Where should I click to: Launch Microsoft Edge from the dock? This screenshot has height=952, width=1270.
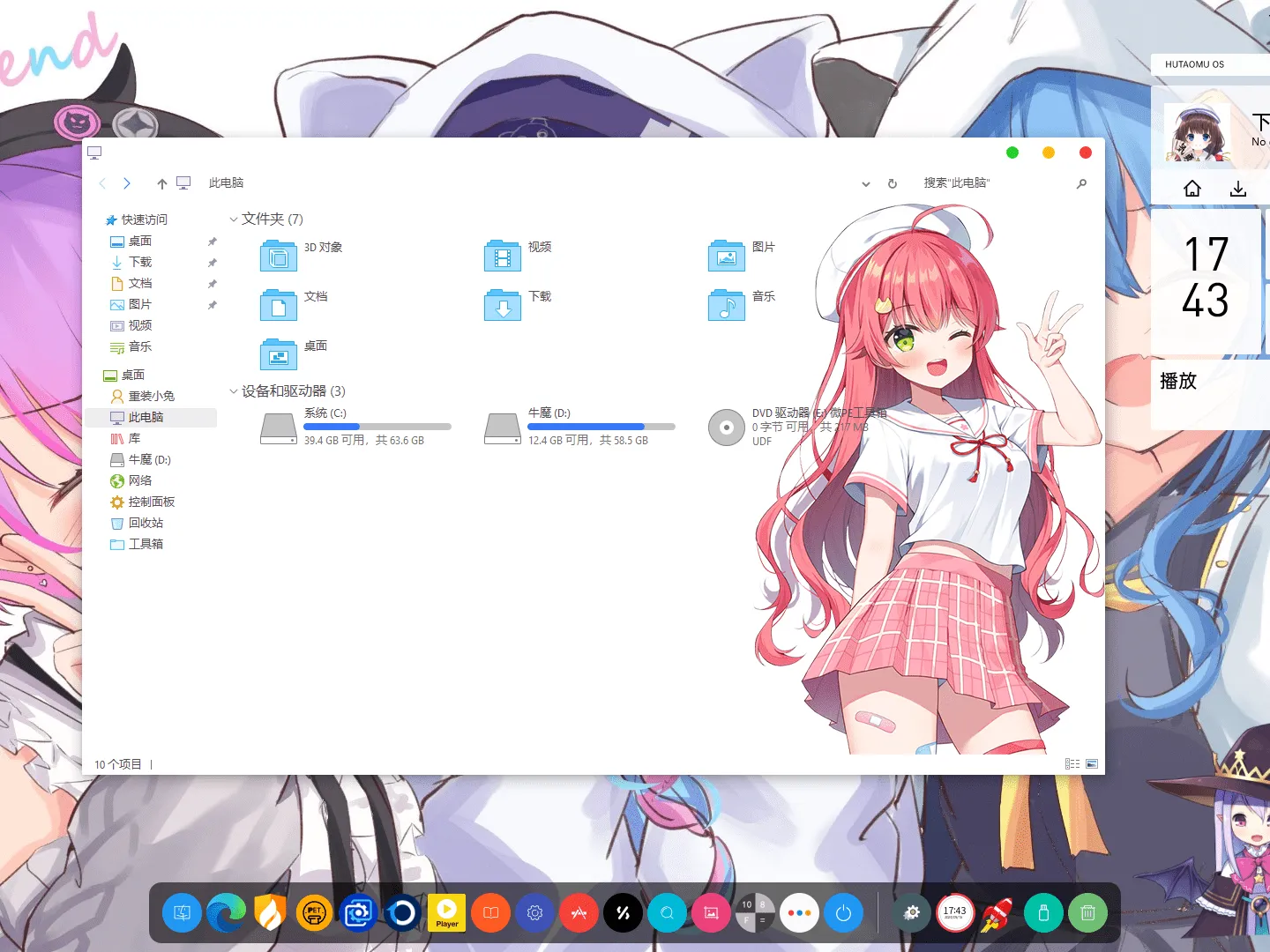[227, 913]
